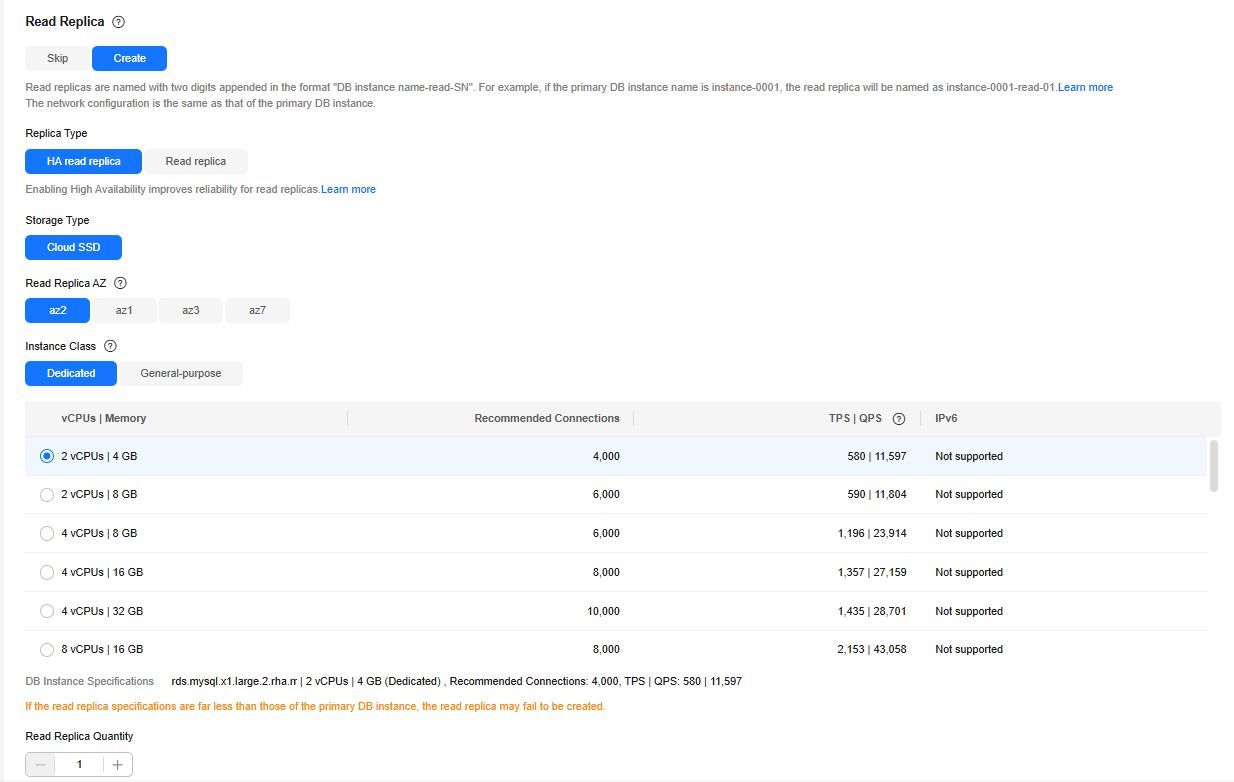
Task: Select the 4 vCPUs | 16 GB option
Action: click(x=47, y=573)
